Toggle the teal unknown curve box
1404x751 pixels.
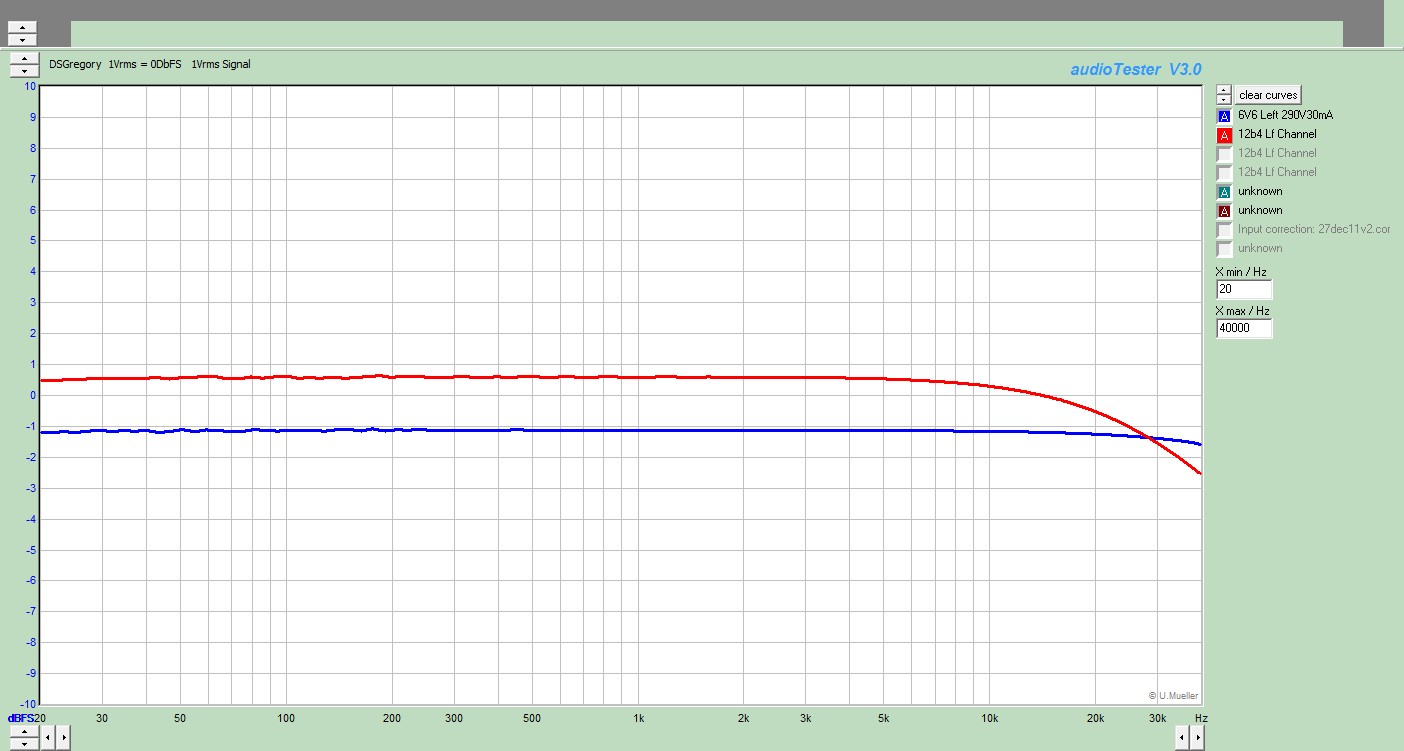point(1224,192)
